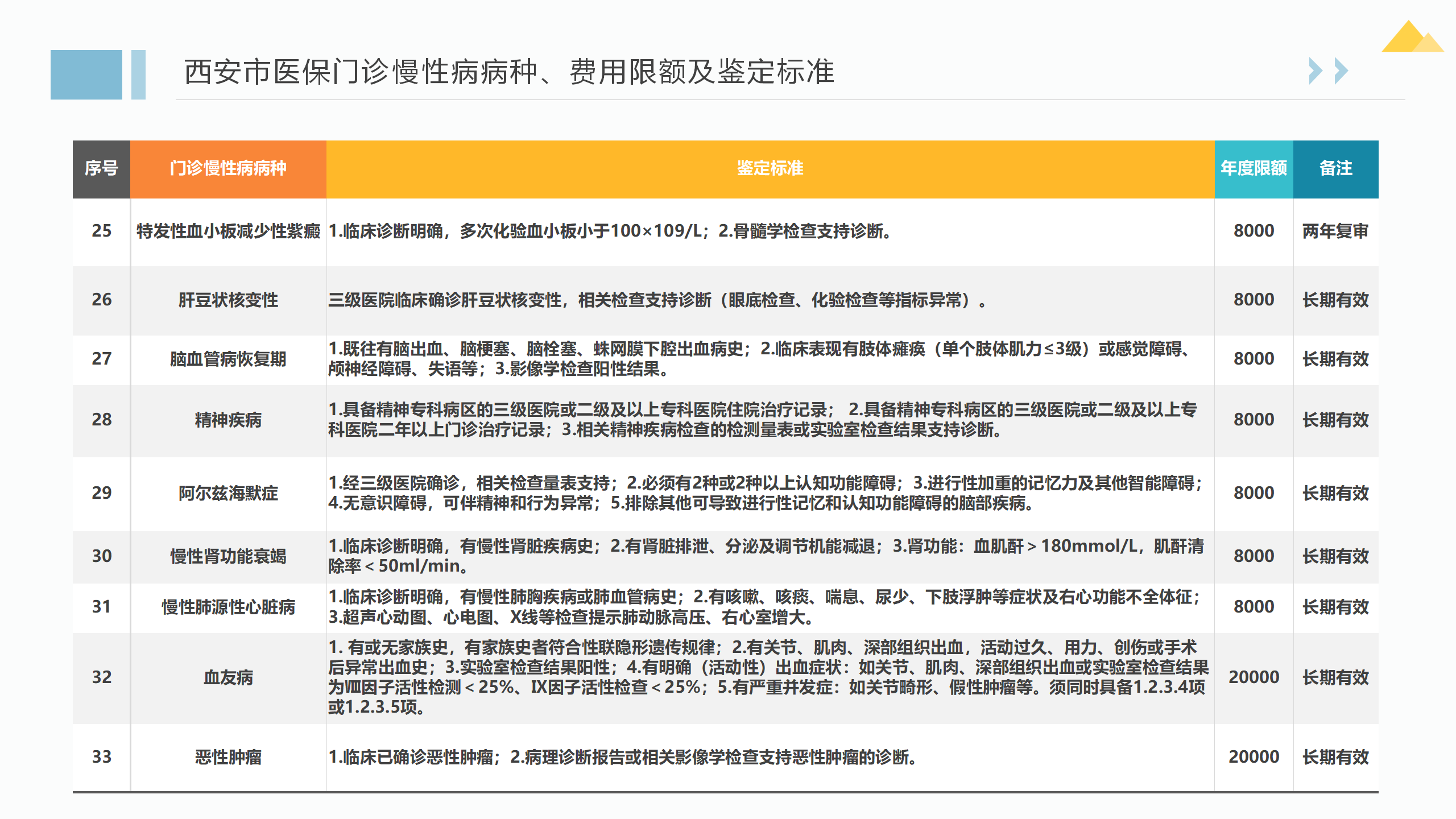This screenshot has height=819, width=1456.
Task: Select the 肝豆状核变性 disease name cell
Action: point(228,300)
